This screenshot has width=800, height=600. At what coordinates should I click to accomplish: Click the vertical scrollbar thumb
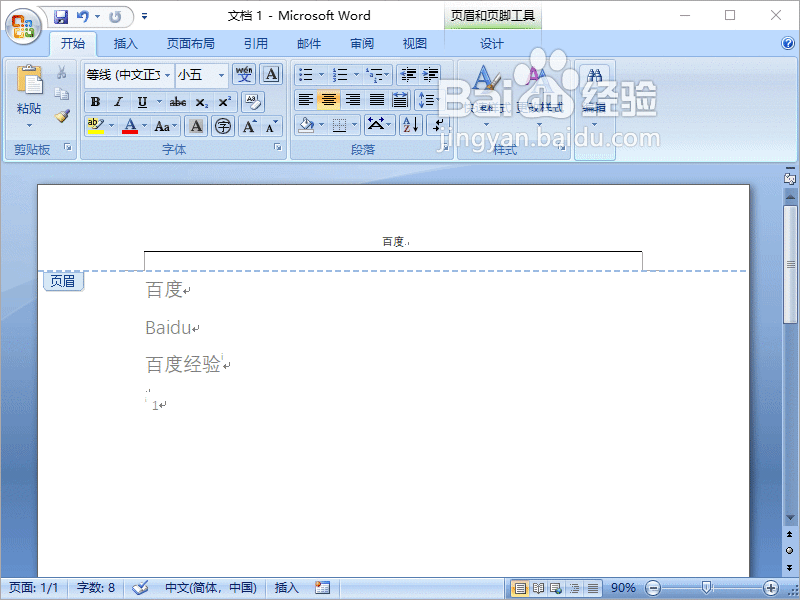tap(790, 264)
